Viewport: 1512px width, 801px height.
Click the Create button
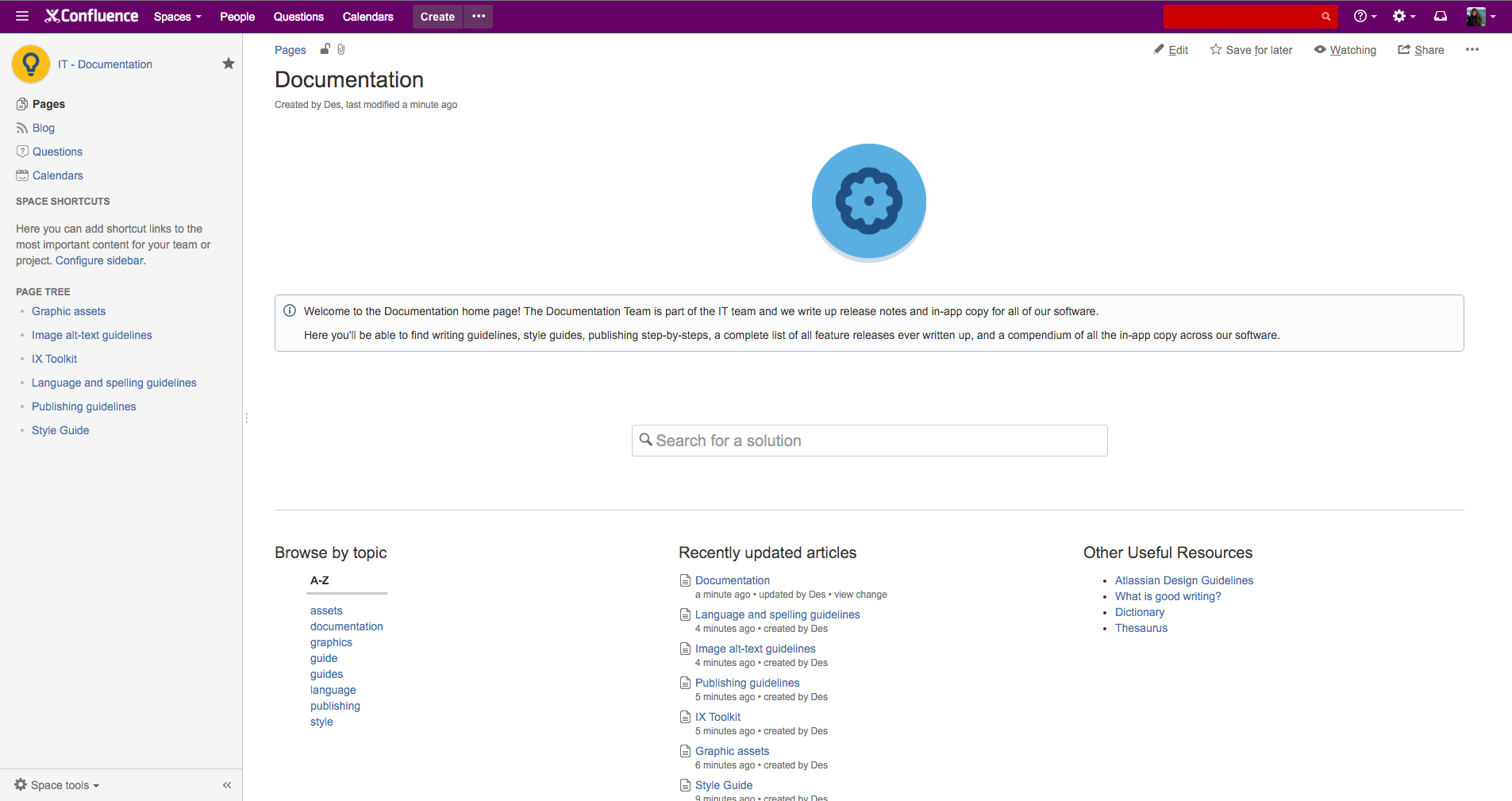click(x=437, y=17)
